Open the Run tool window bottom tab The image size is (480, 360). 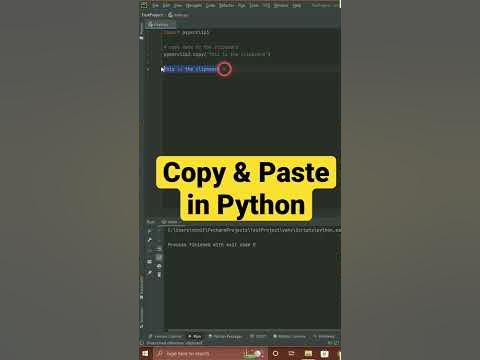pyautogui.click(x=195, y=336)
